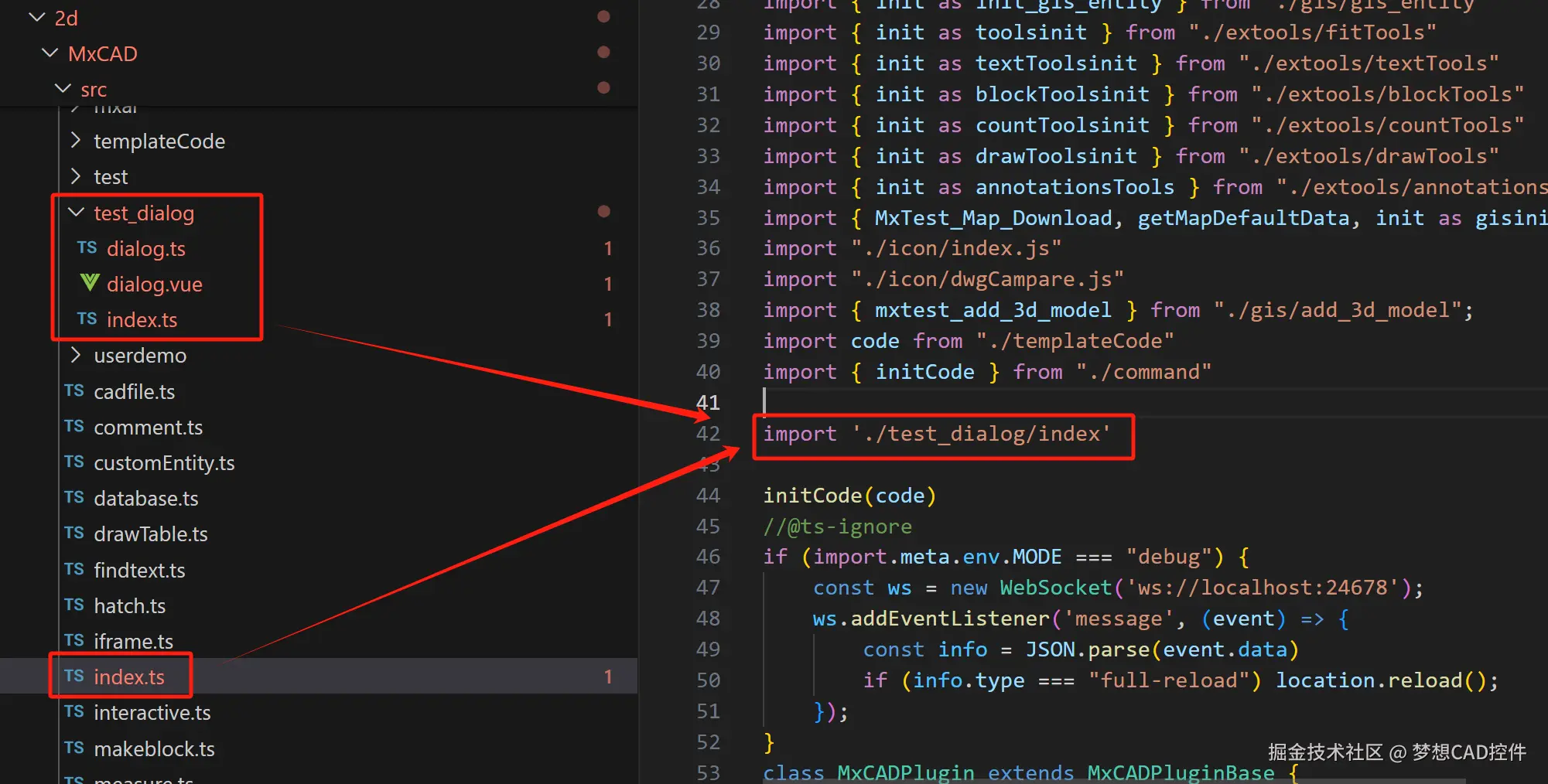Click MxCADPlugin class name on line 53
1548x784 pixels.
tap(906, 772)
